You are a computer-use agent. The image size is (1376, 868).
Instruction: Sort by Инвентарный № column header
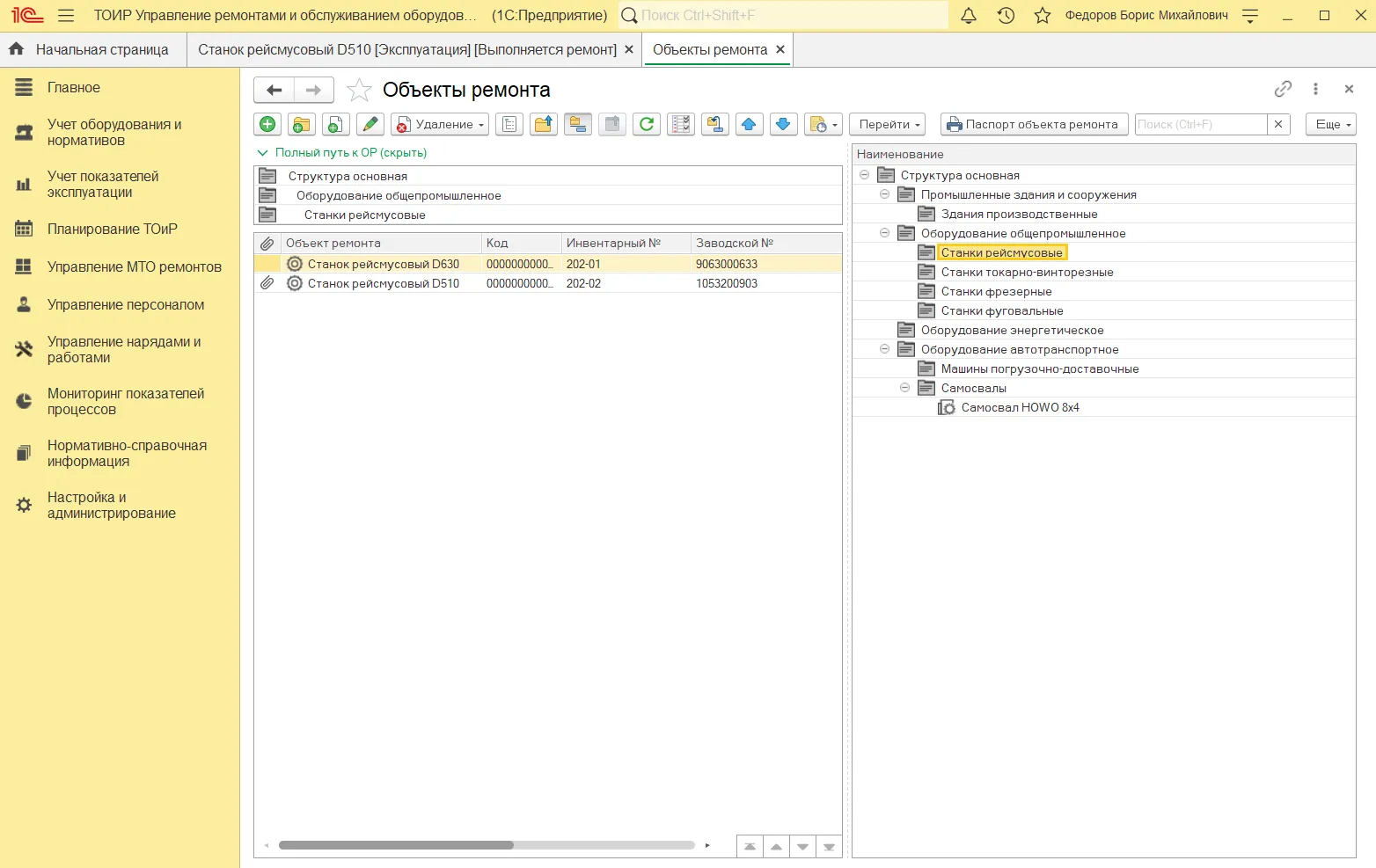point(626,243)
